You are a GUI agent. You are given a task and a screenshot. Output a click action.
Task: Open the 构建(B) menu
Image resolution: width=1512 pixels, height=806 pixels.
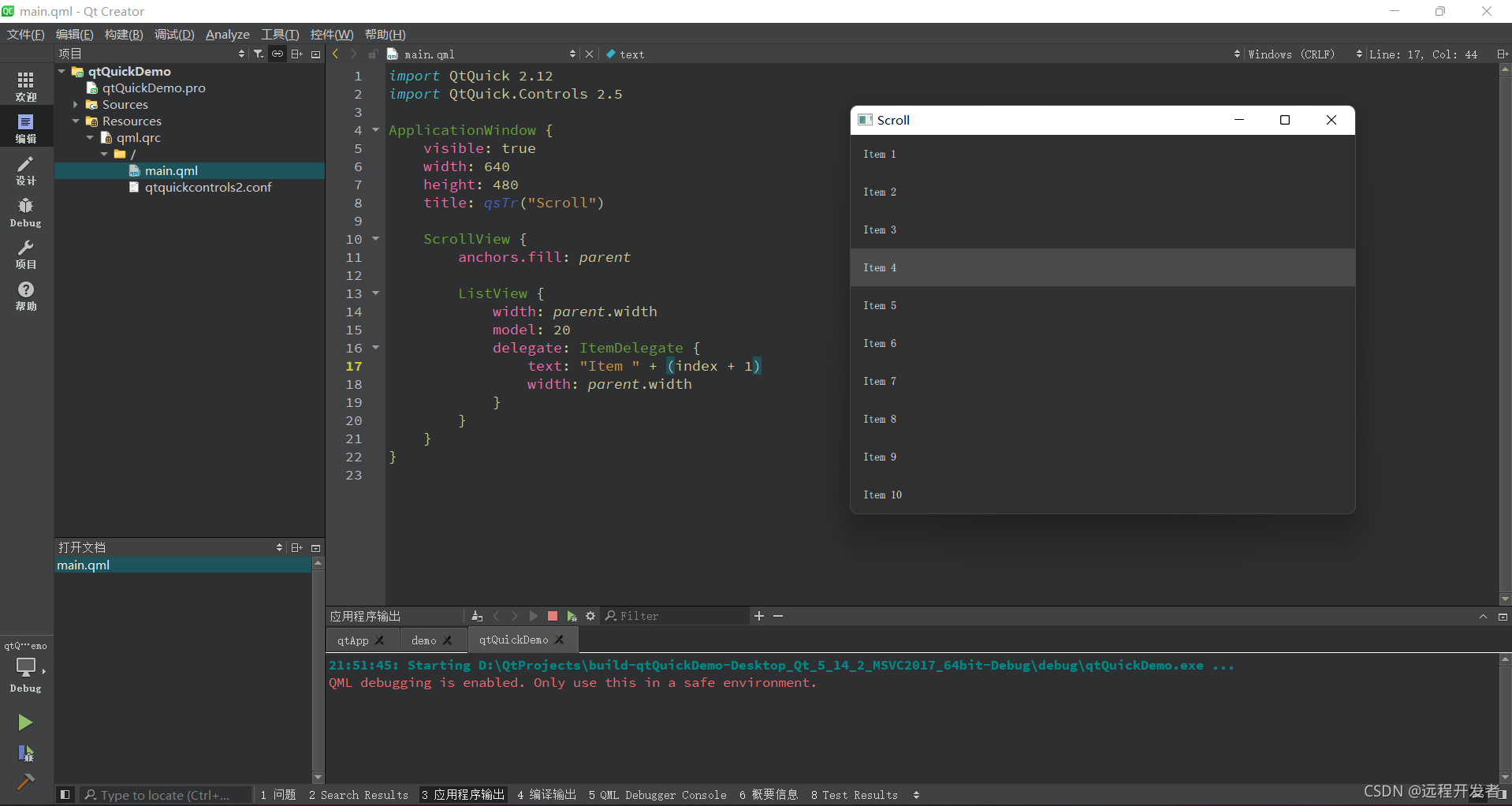(124, 34)
